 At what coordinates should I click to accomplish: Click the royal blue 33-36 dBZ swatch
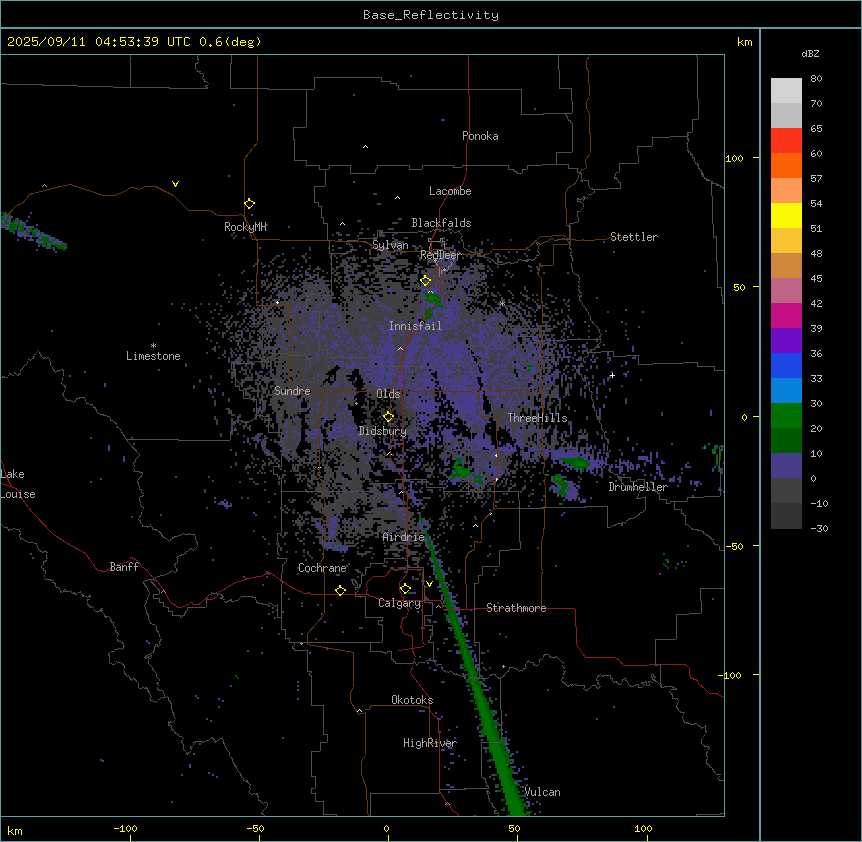tap(786, 365)
